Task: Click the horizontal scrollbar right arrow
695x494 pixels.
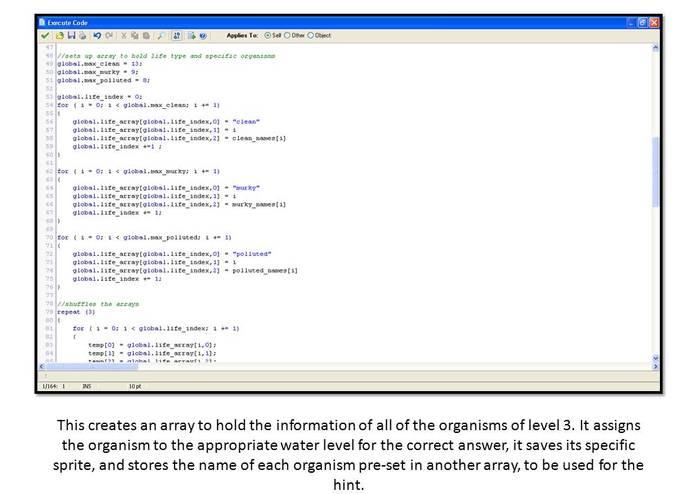Action: pyautogui.click(x=656, y=366)
